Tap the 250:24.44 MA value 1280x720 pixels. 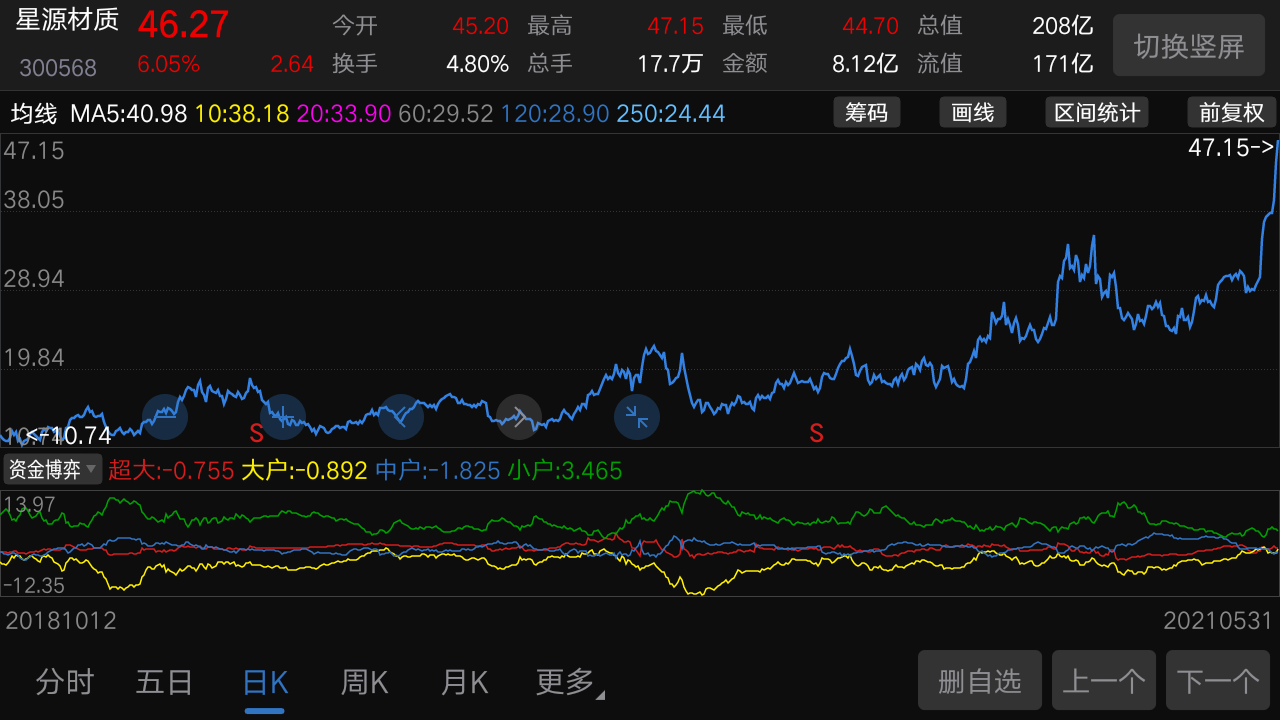click(671, 113)
